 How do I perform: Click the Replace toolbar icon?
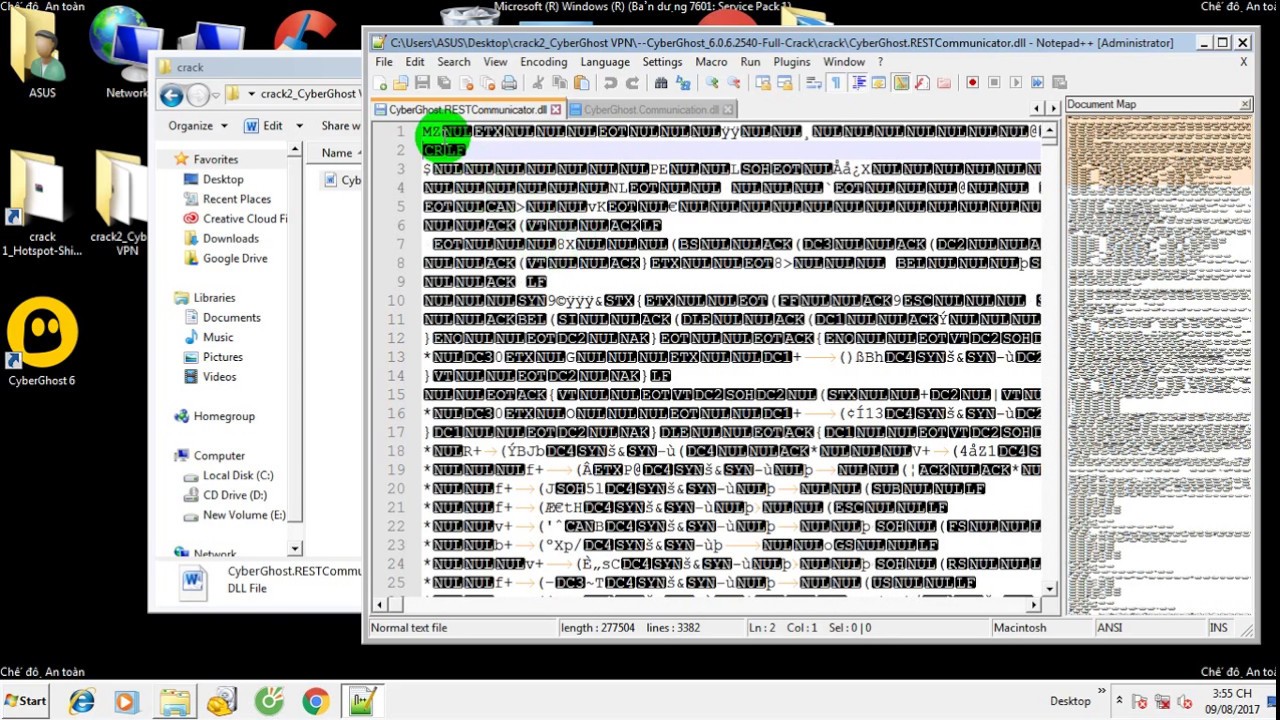pos(683,82)
